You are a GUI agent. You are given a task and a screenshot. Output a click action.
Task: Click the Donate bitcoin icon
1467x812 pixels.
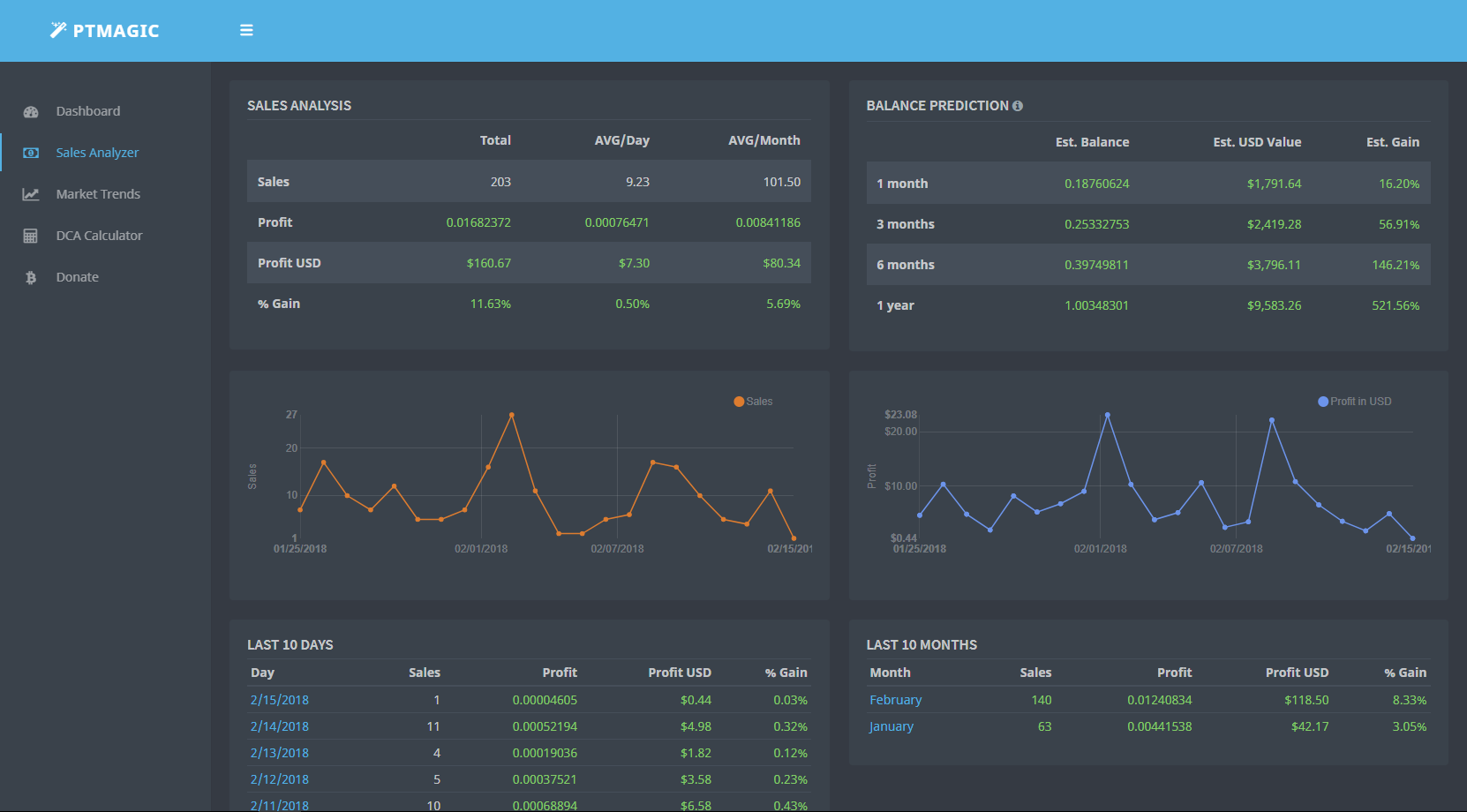(x=31, y=277)
